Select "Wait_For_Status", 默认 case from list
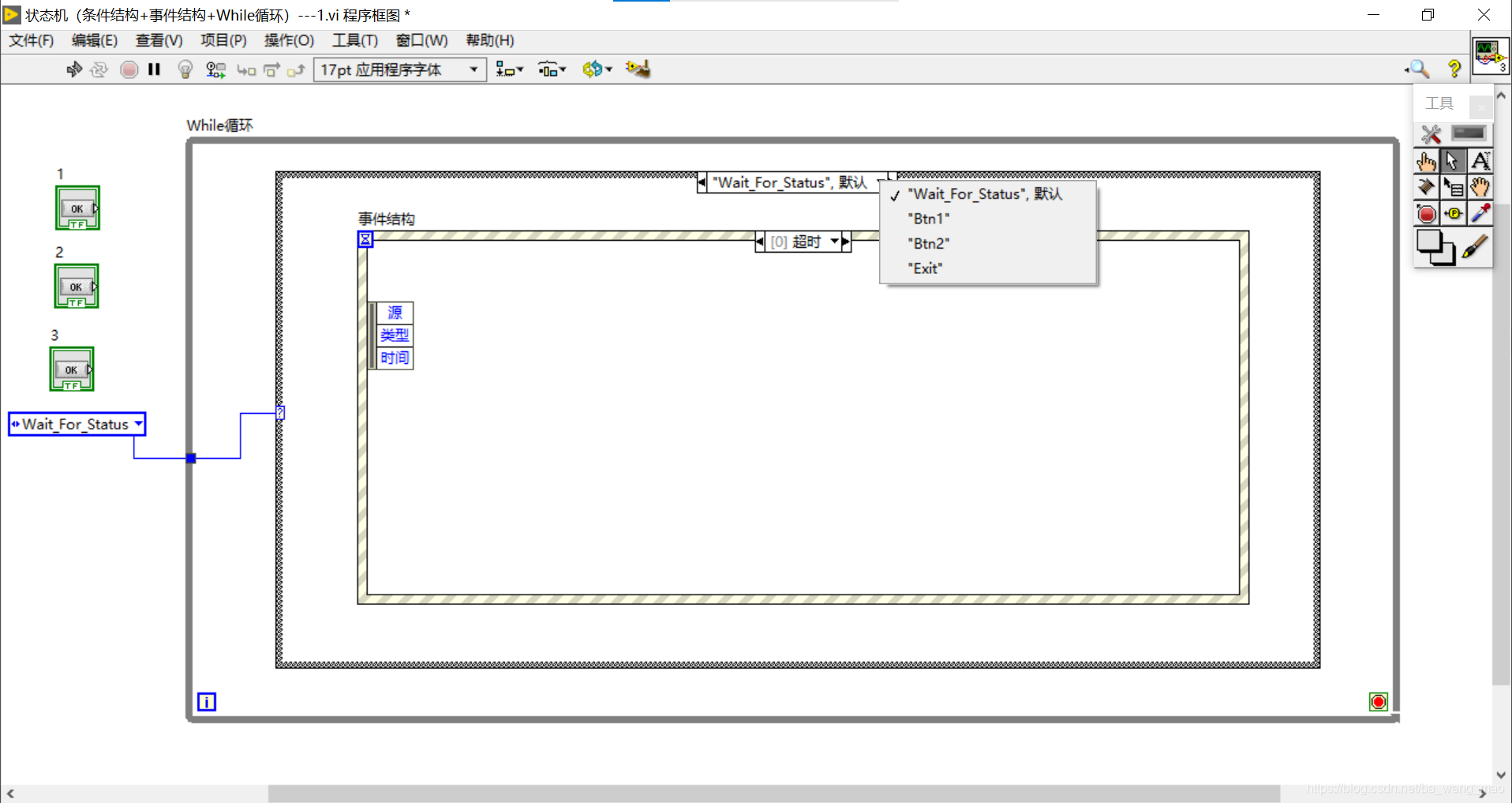This screenshot has height=803, width=1512. [988, 194]
